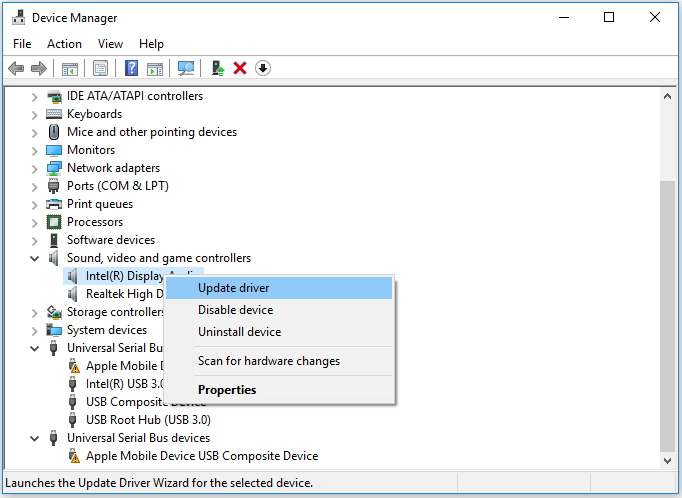
Task: Choose Uninstall device from context menu
Action: (x=239, y=332)
